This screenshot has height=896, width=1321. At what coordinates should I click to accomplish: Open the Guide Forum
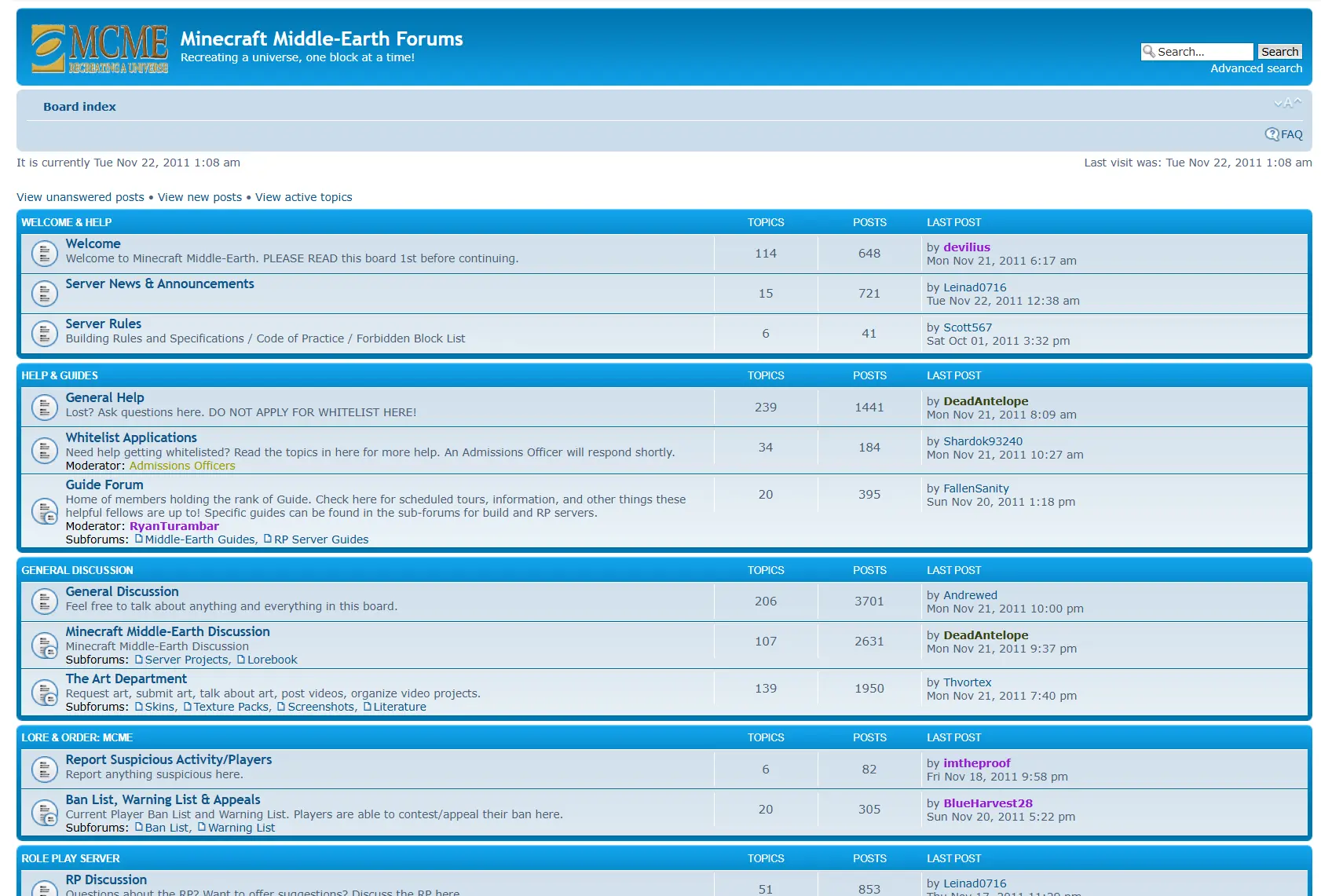click(x=104, y=485)
